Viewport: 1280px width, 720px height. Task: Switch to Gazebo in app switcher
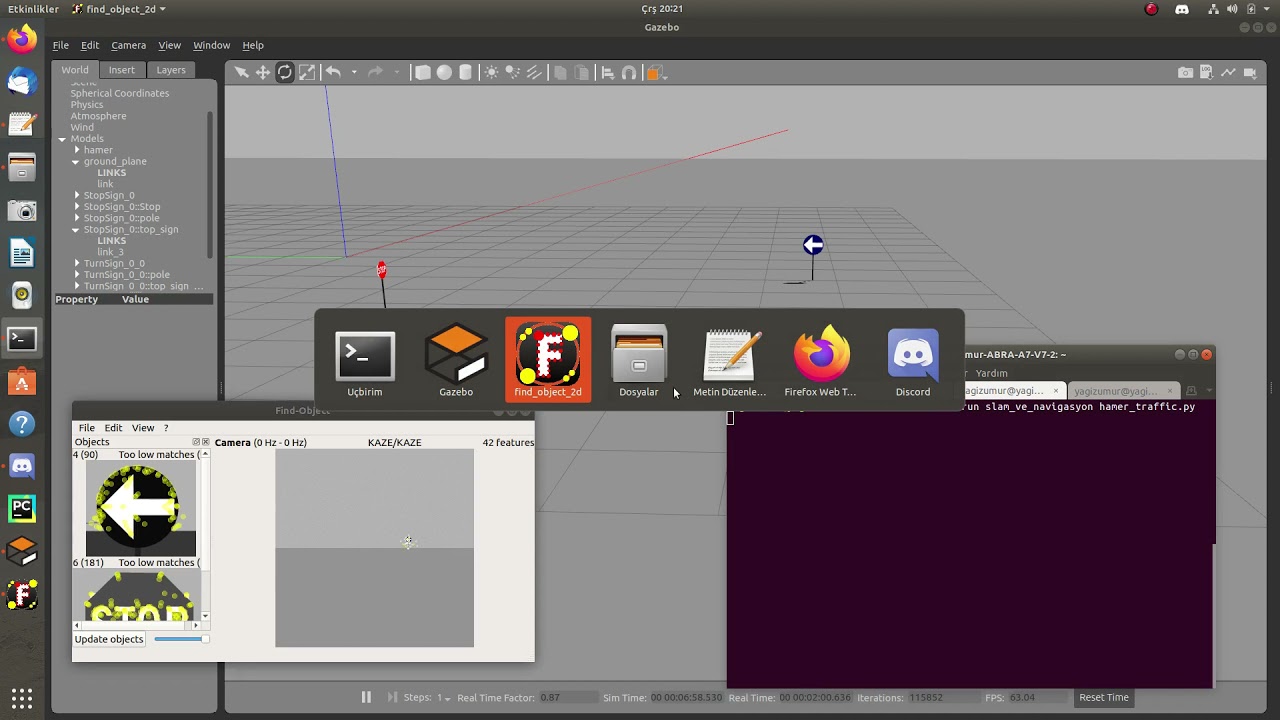(456, 360)
